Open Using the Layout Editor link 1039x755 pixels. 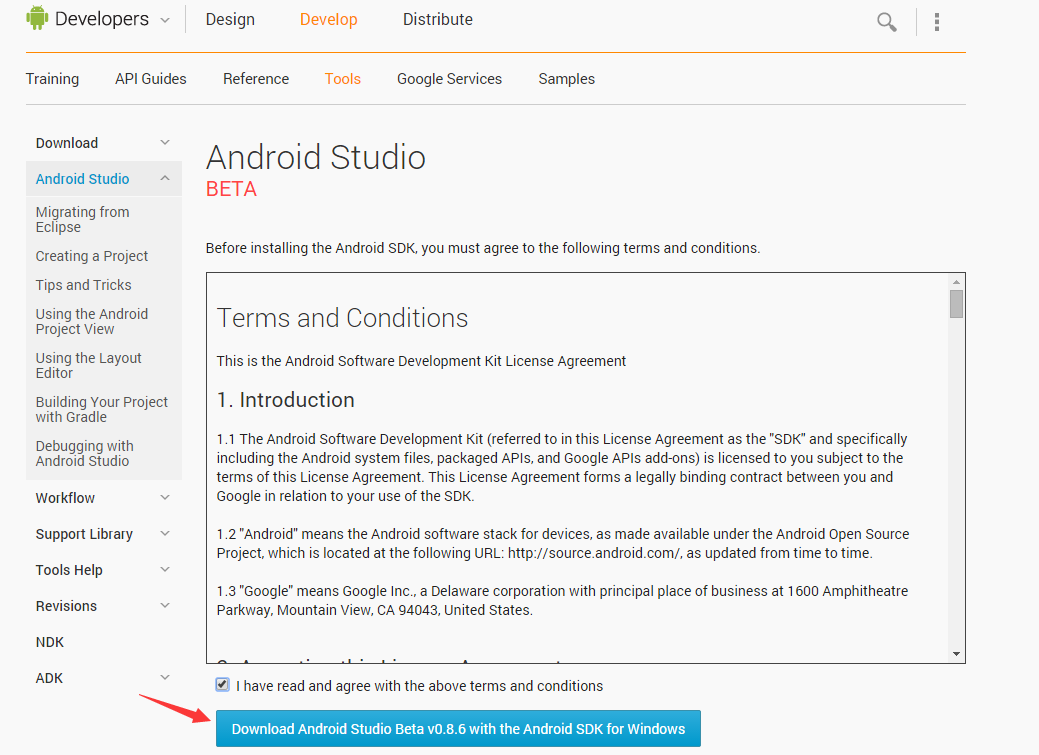point(88,365)
